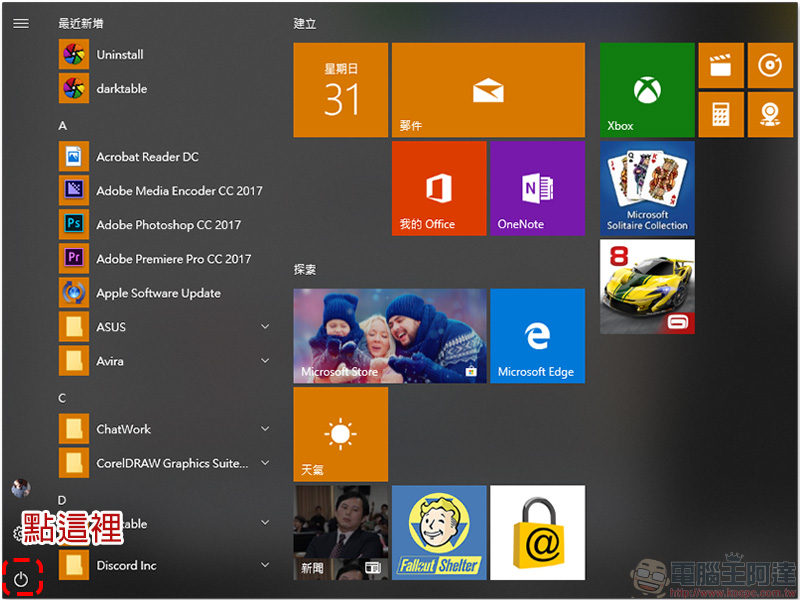Viewport: 800px width, 600px height.
Task: Open the Groove Music disc tile
Action: pos(770,65)
